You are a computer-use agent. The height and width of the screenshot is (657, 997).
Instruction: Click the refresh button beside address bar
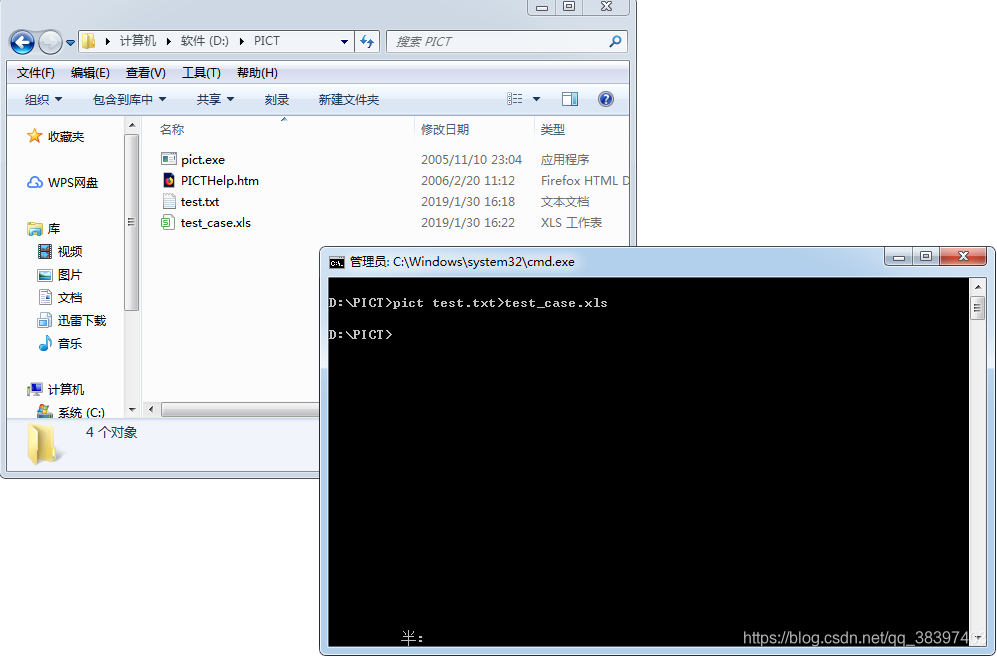click(x=367, y=42)
